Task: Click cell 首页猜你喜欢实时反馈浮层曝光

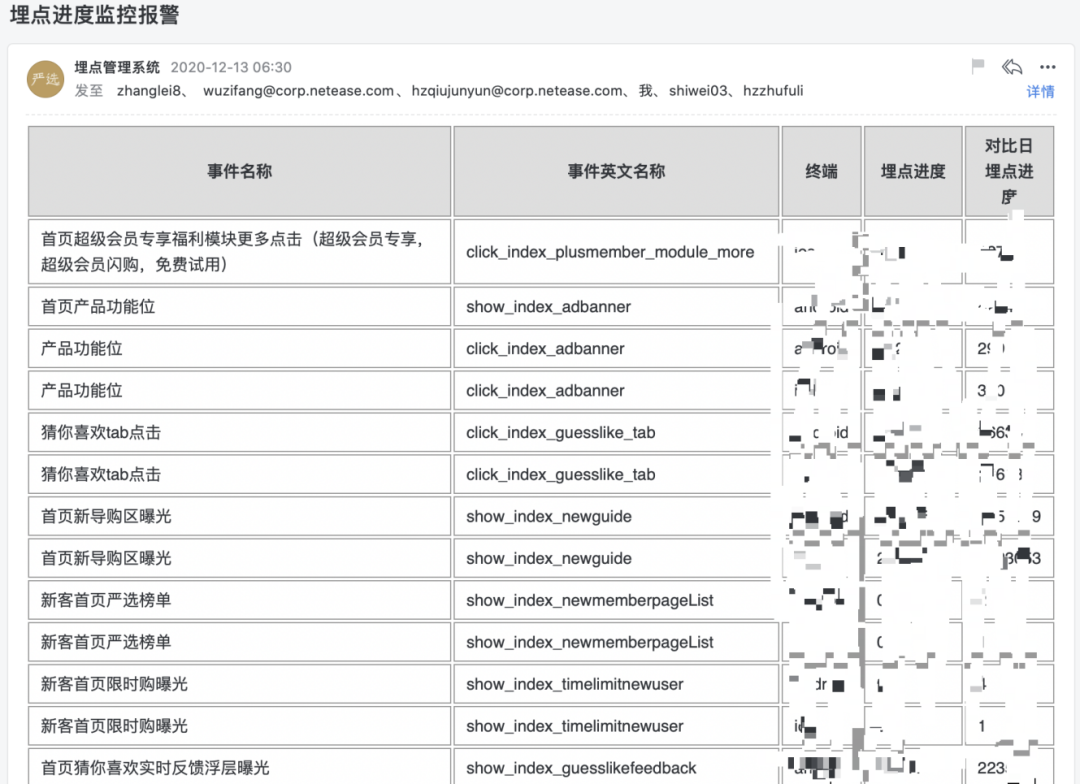Action: pyautogui.click(x=240, y=767)
